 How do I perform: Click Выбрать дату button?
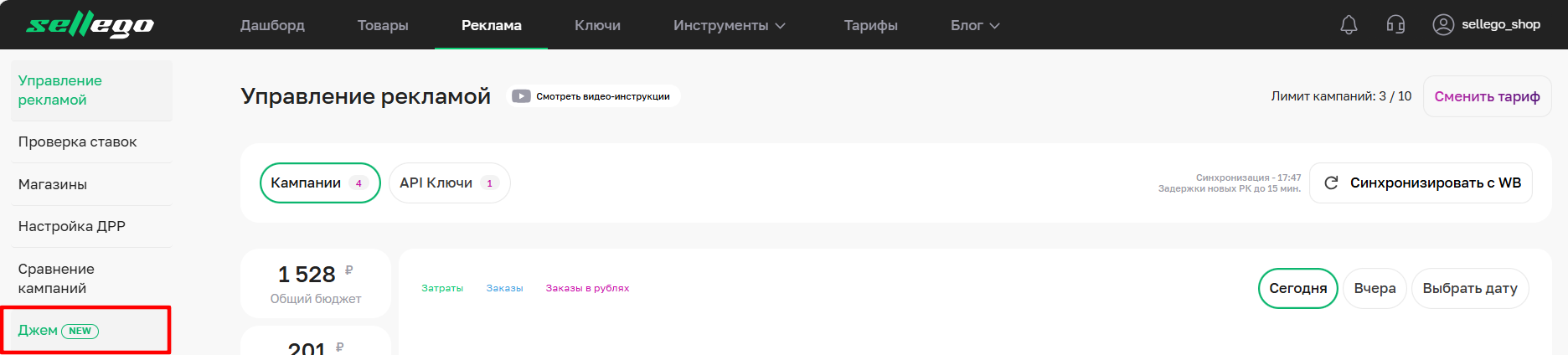coord(1470,288)
